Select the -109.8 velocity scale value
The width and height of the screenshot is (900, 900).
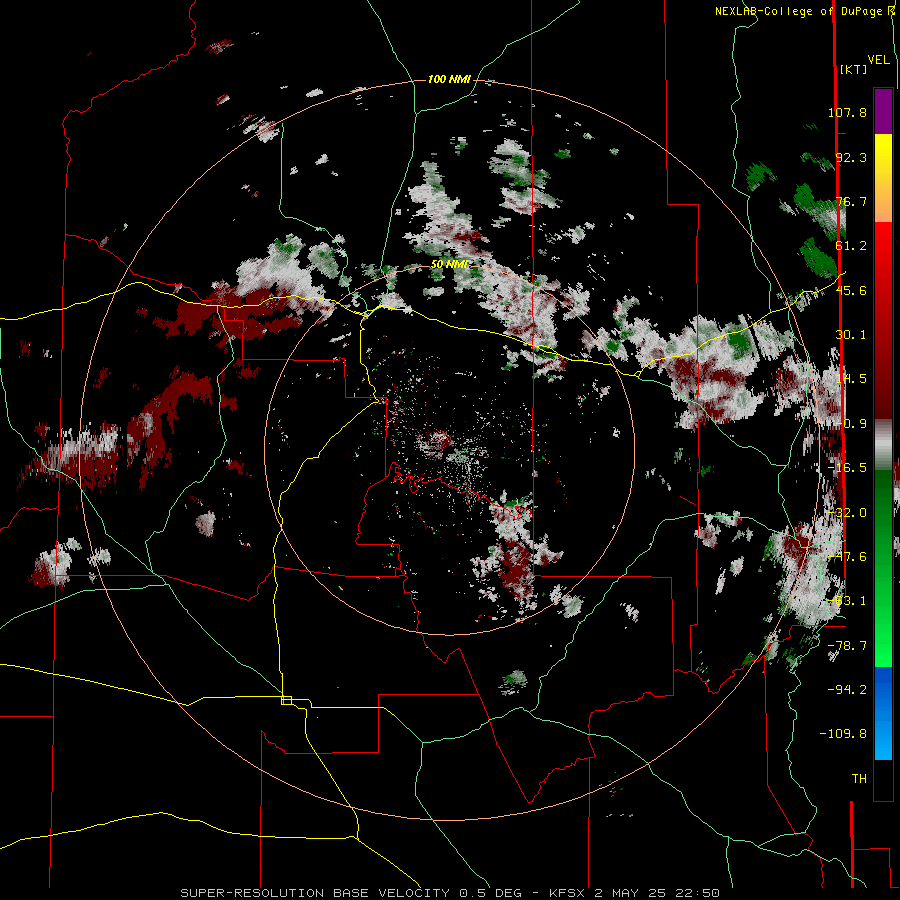pos(843,734)
